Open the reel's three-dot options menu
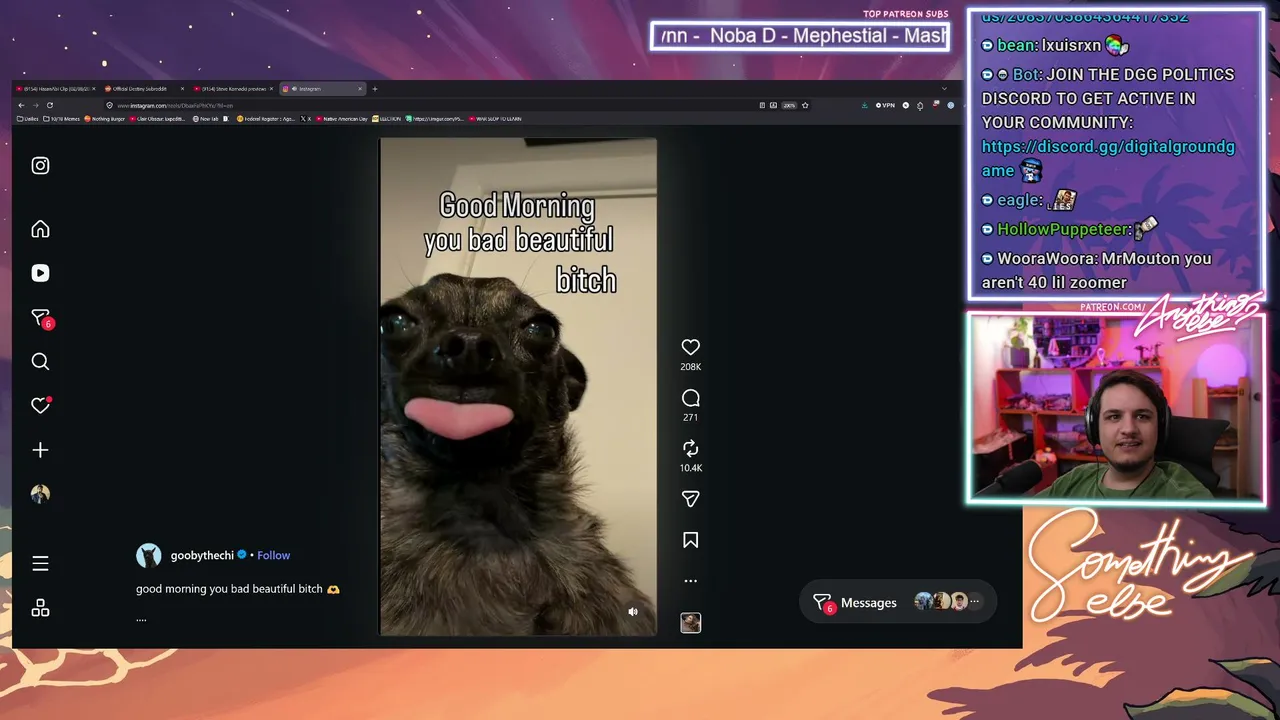Viewport: 1280px width, 720px height. [690, 580]
